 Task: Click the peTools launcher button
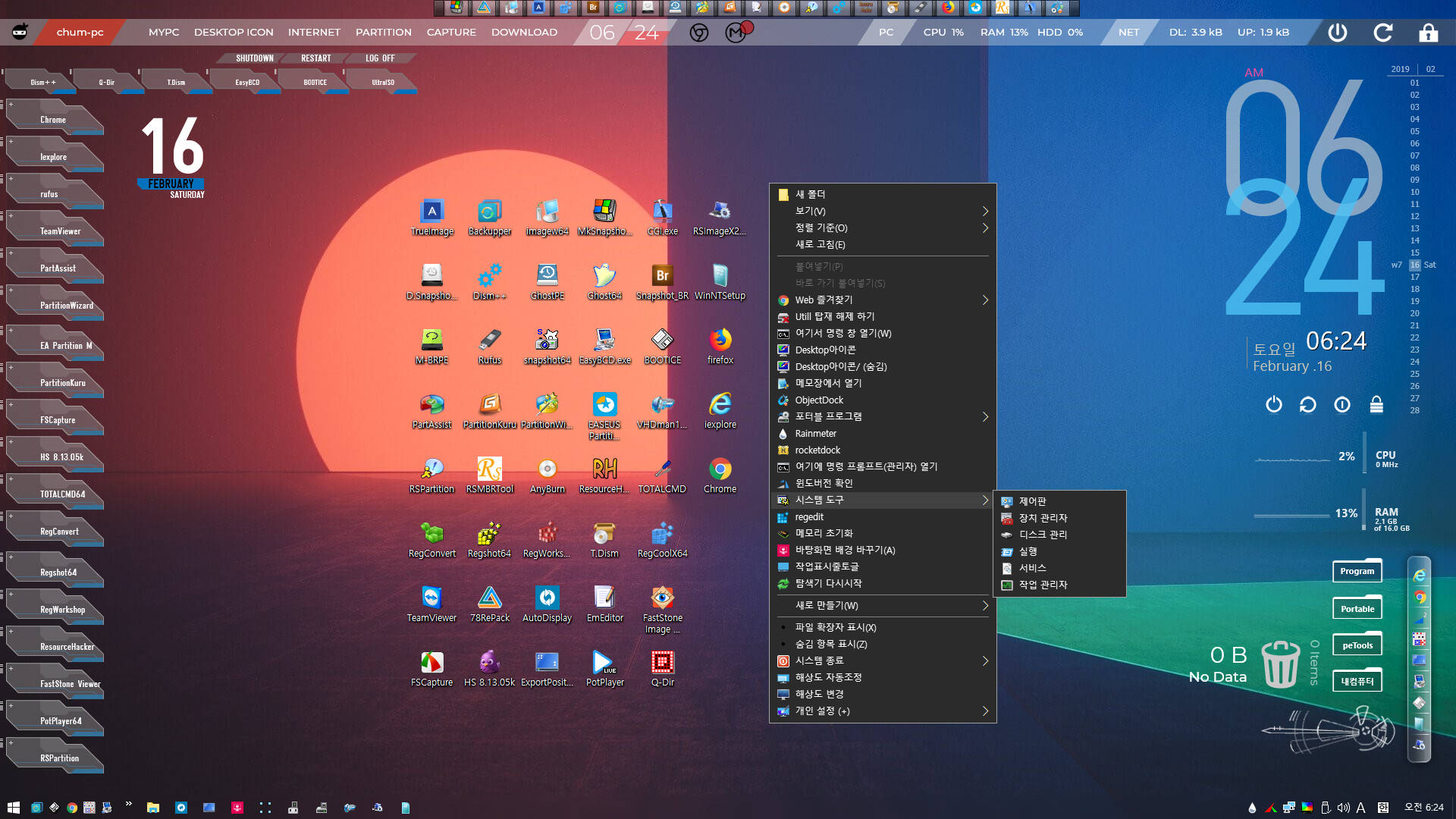(x=1357, y=645)
